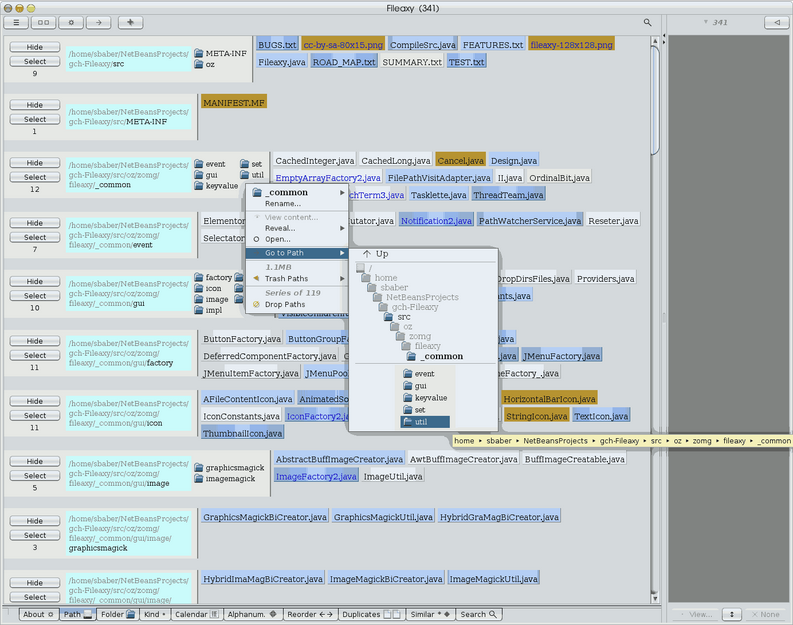Select gui subfolder in path popup
This screenshot has height=625, width=793.
[415, 386]
